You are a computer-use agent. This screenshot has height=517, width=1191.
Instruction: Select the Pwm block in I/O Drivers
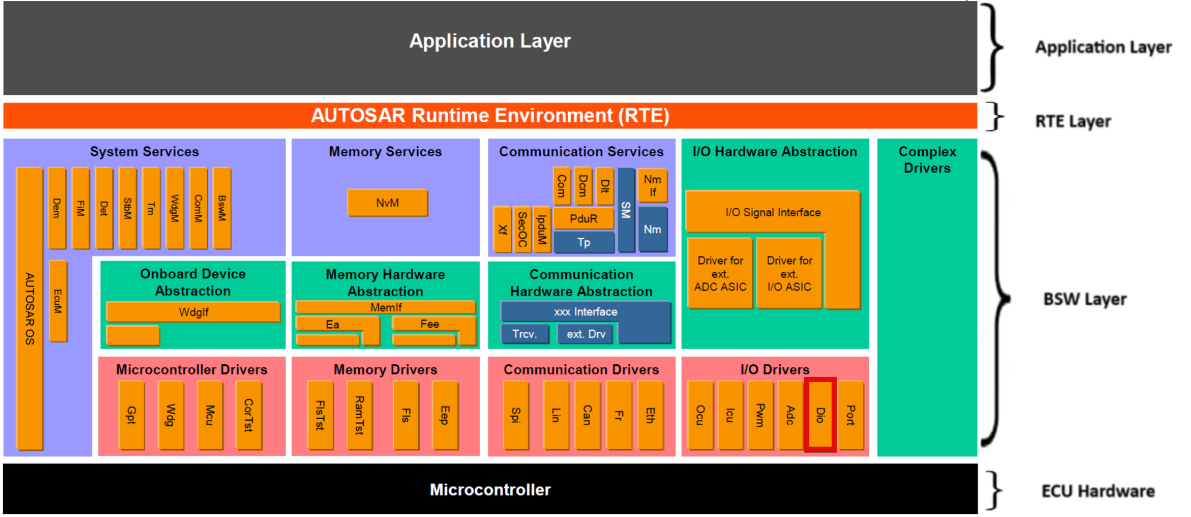coord(760,414)
